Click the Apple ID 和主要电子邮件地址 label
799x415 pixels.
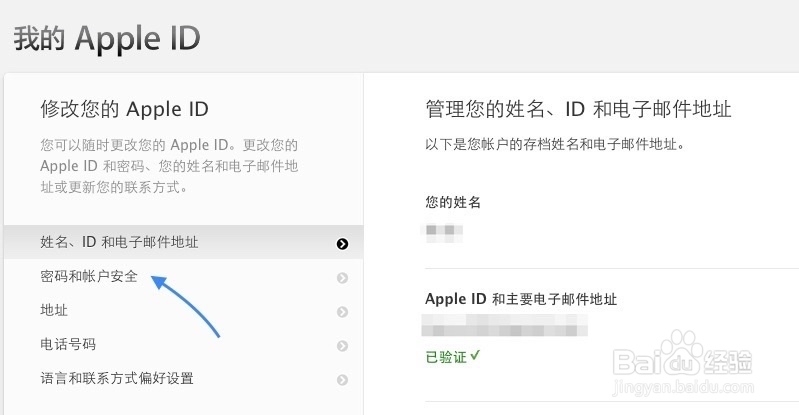pos(521,299)
